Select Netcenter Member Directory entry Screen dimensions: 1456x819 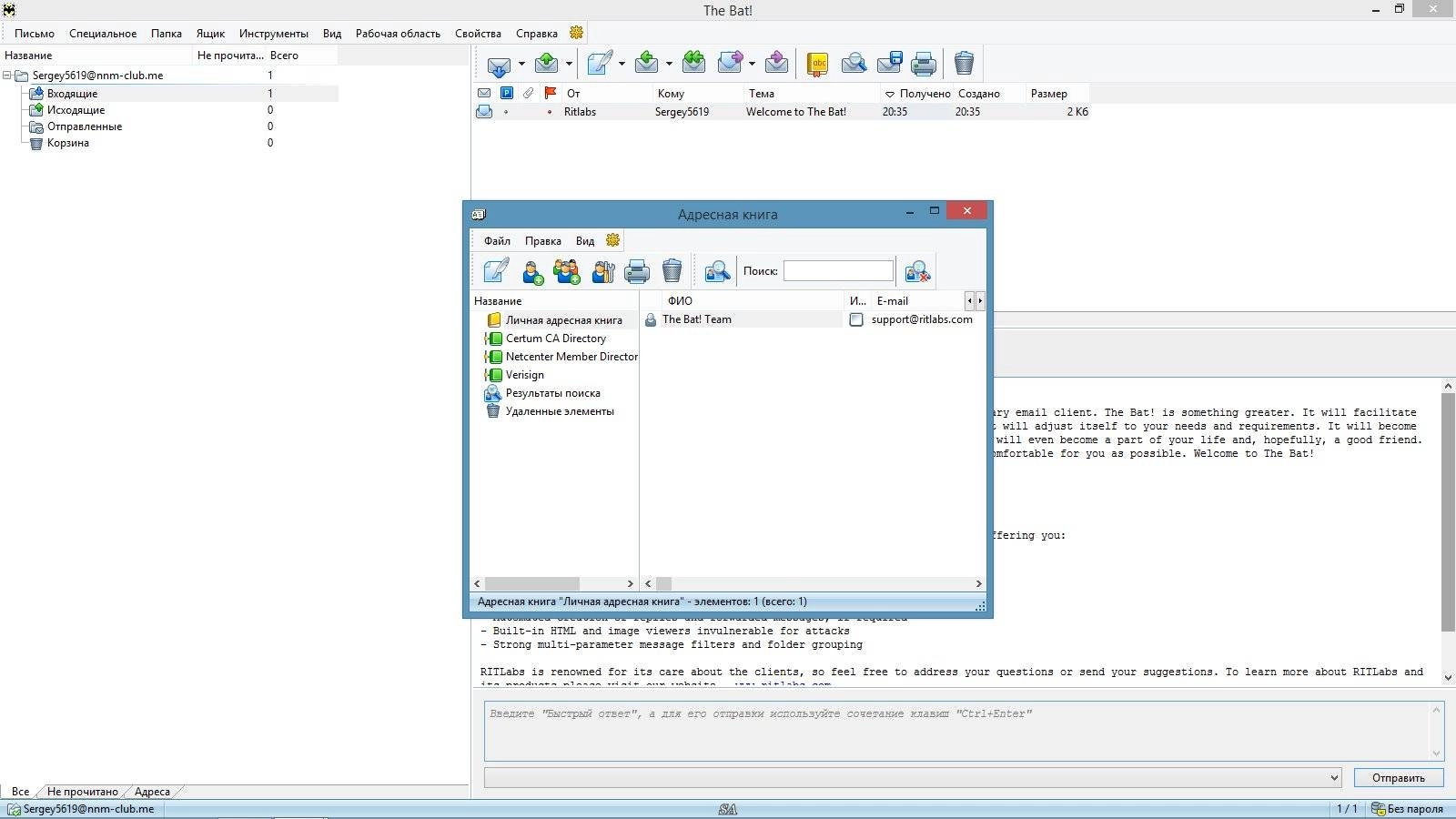point(571,357)
